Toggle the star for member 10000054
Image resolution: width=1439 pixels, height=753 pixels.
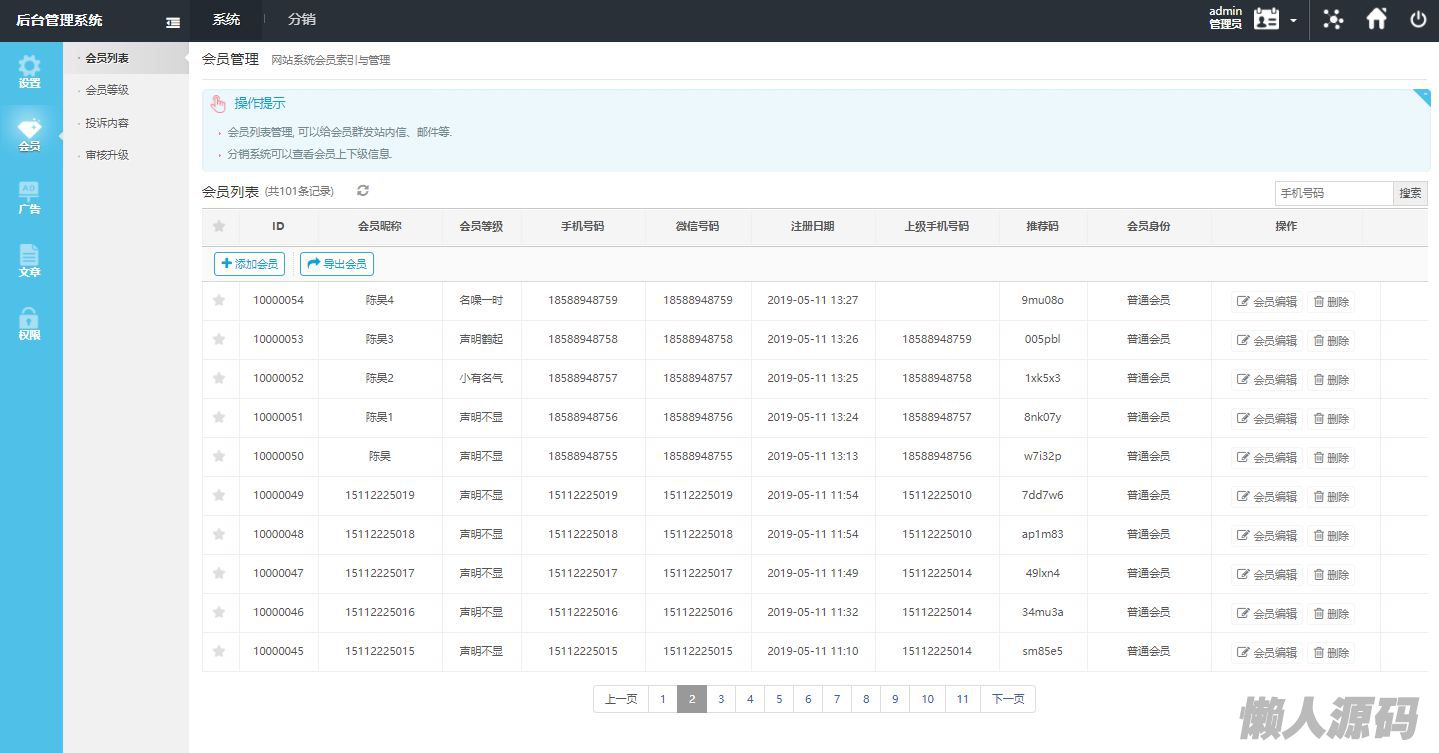point(219,300)
